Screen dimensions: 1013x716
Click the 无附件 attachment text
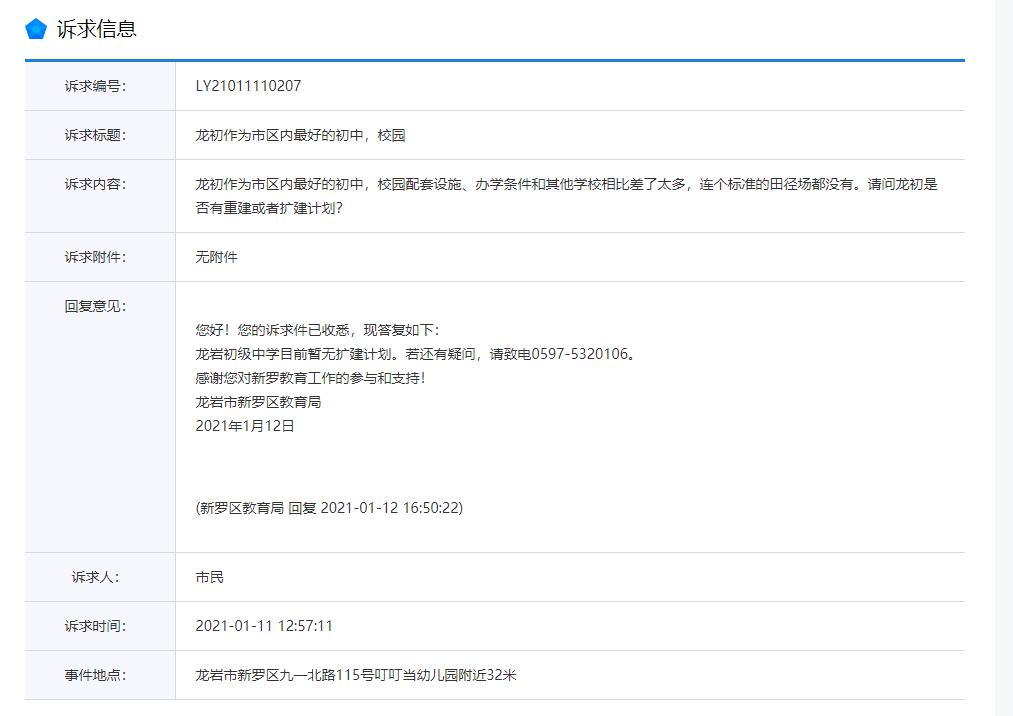(x=215, y=256)
